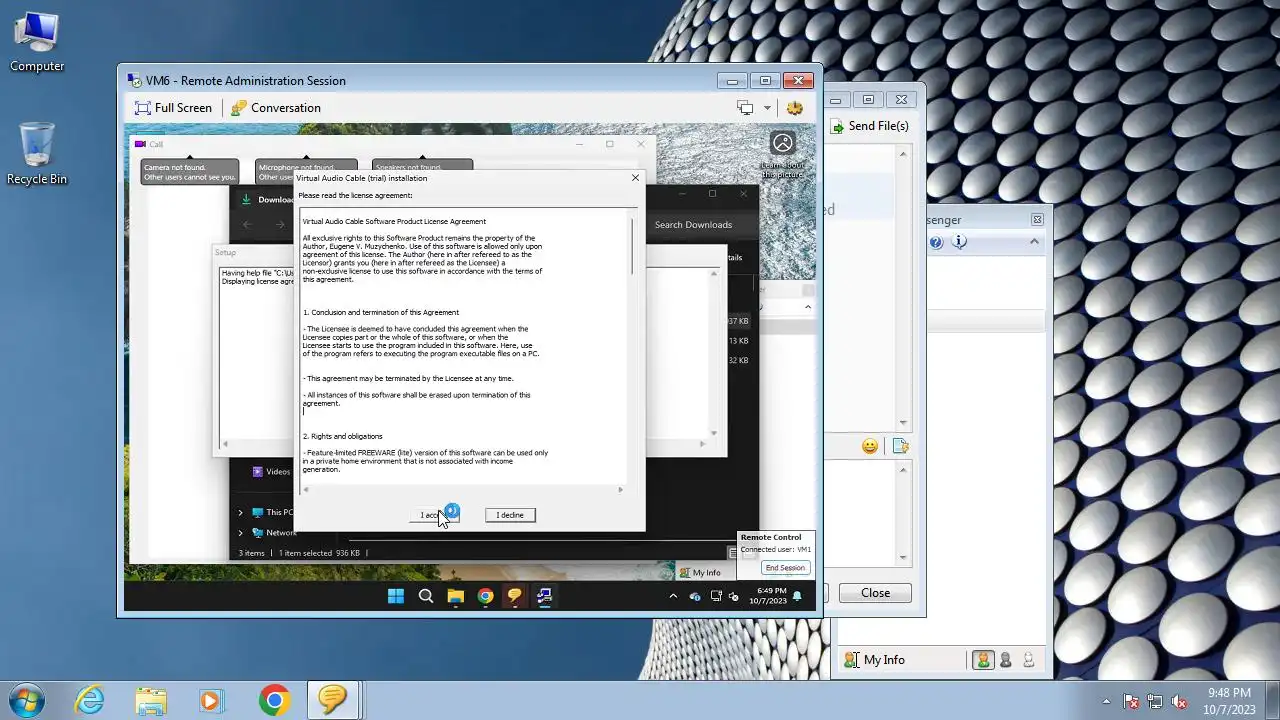Expand Network in remote Explorer tree
The width and height of the screenshot is (1280, 720).
click(x=240, y=533)
